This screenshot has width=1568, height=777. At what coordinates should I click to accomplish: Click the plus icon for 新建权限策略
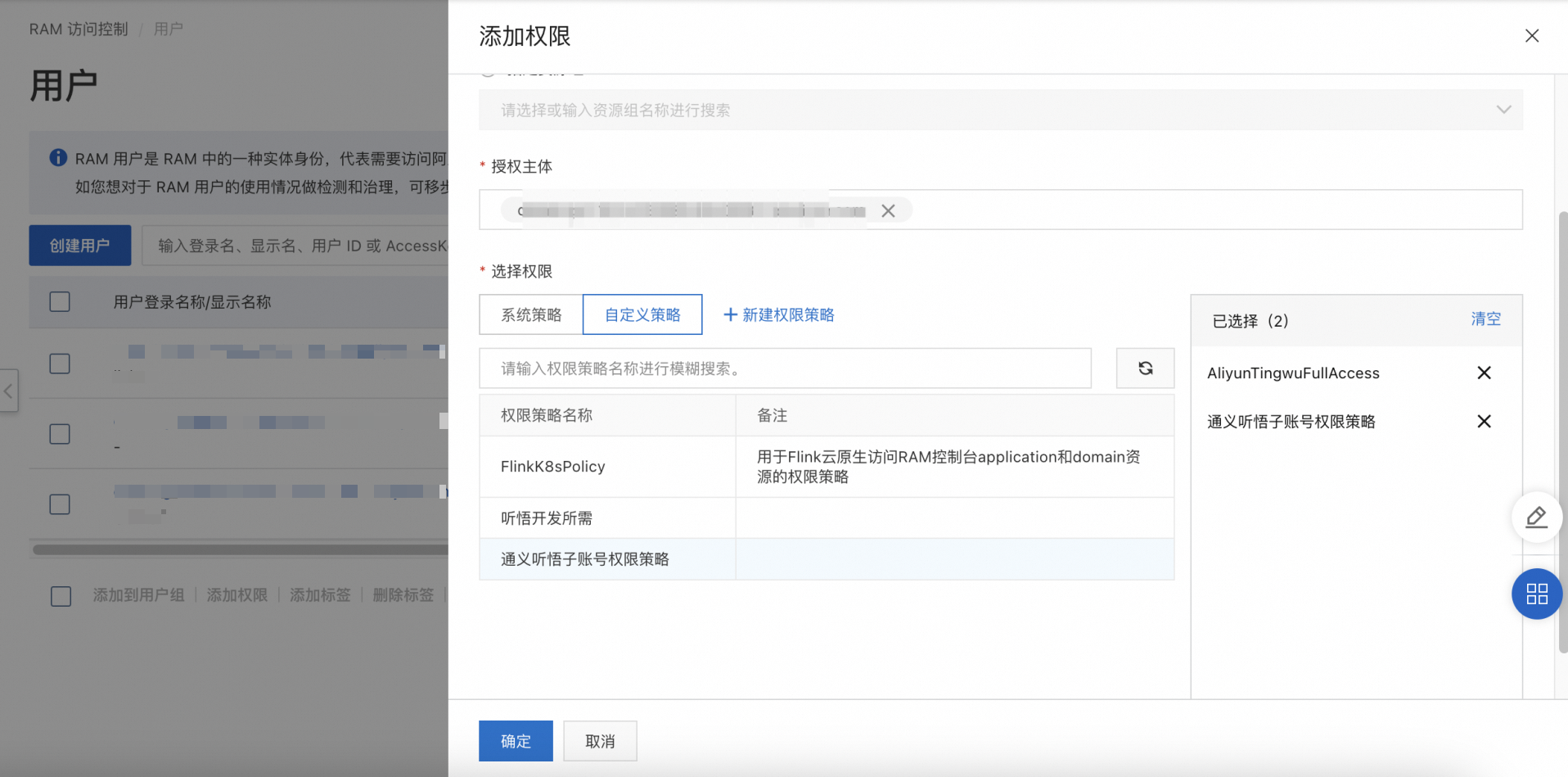pos(731,314)
